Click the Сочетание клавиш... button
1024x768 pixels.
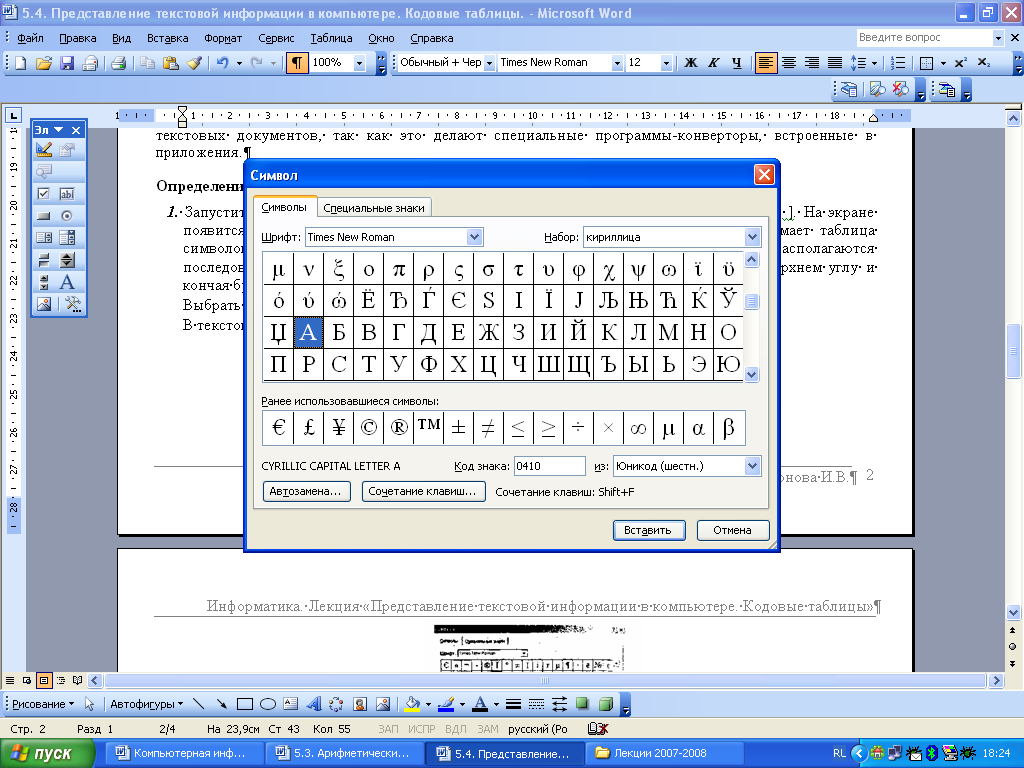(x=423, y=491)
